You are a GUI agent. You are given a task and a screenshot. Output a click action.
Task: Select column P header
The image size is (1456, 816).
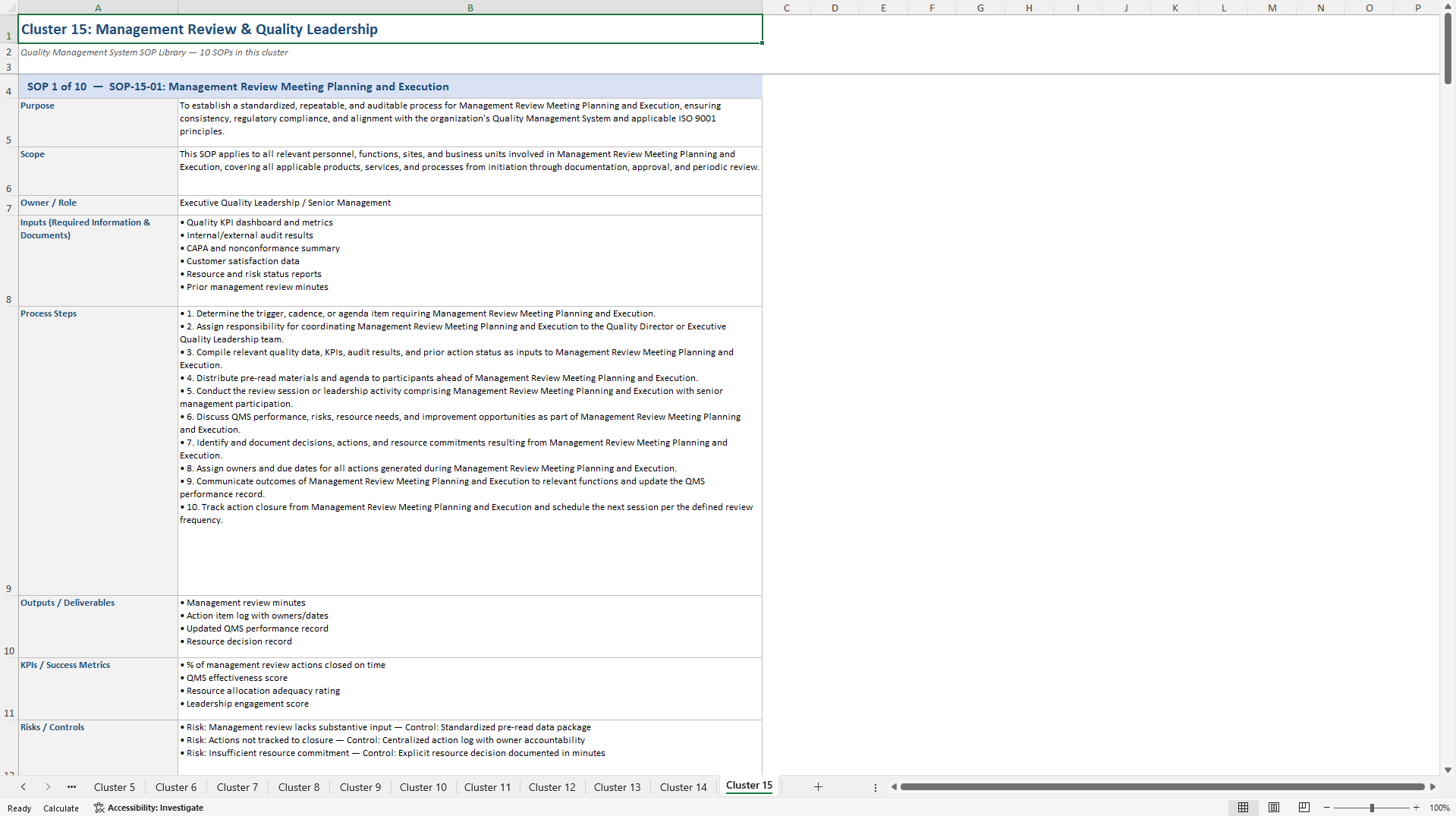point(1417,8)
